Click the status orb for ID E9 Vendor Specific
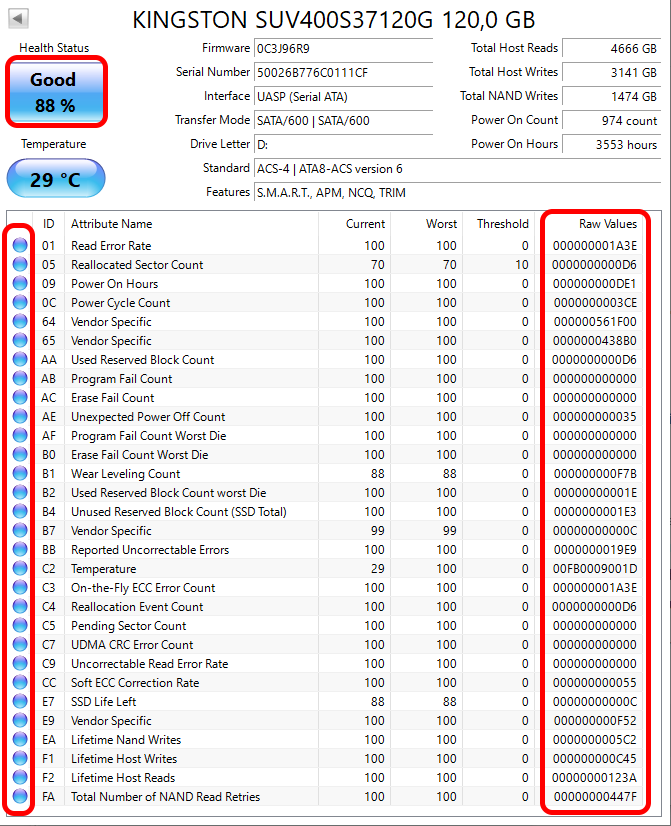Screen dimensions: 671x826 click(20, 720)
